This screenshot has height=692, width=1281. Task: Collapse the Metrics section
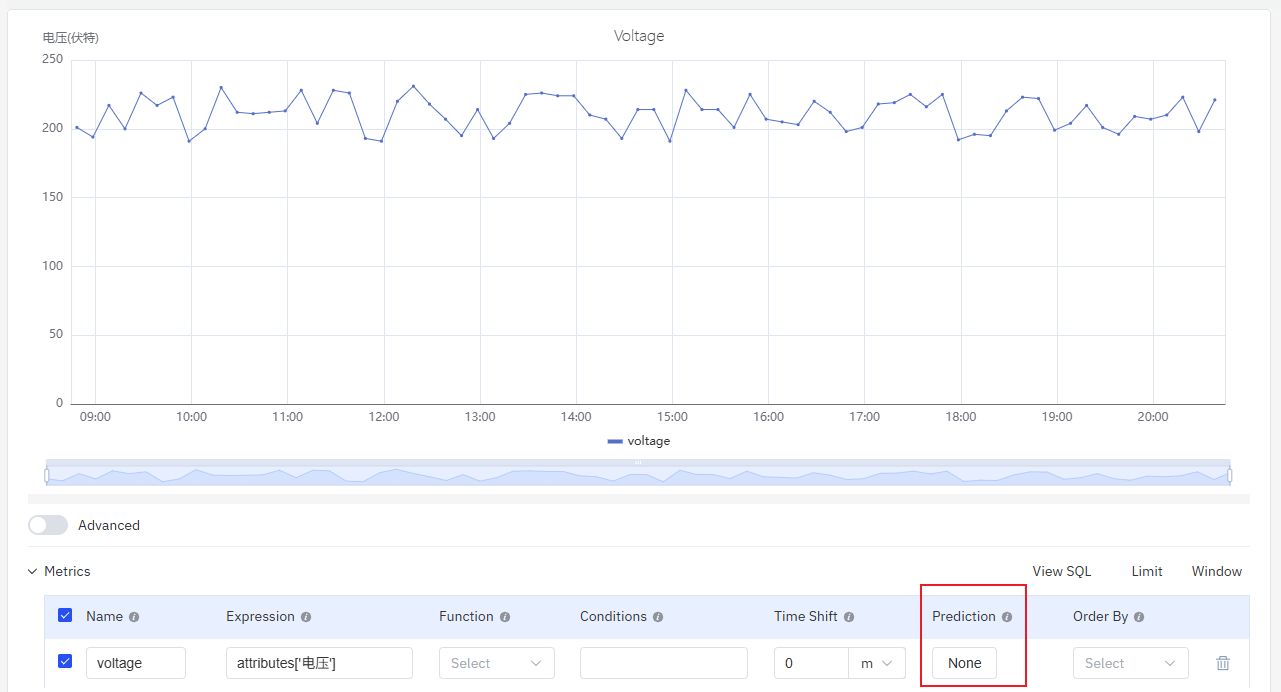(31, 571)
